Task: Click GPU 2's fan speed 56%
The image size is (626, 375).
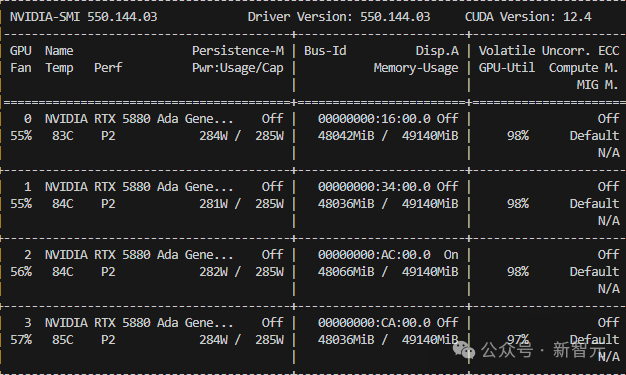Action: tap(21, 272)
